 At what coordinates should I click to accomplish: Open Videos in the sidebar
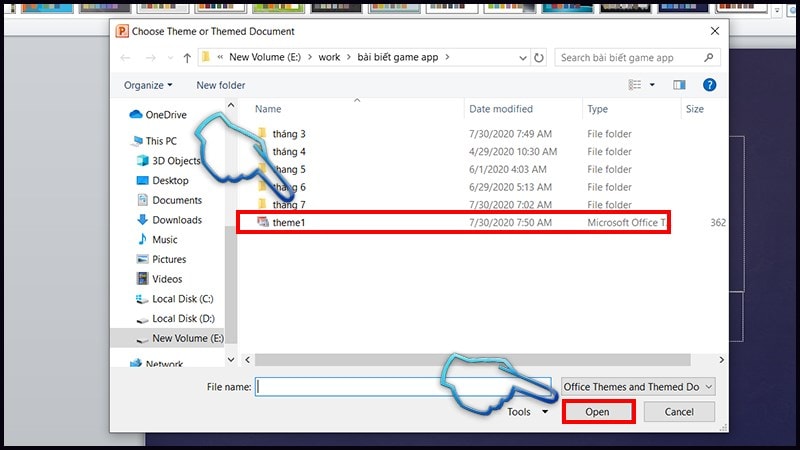pos(159,279)
